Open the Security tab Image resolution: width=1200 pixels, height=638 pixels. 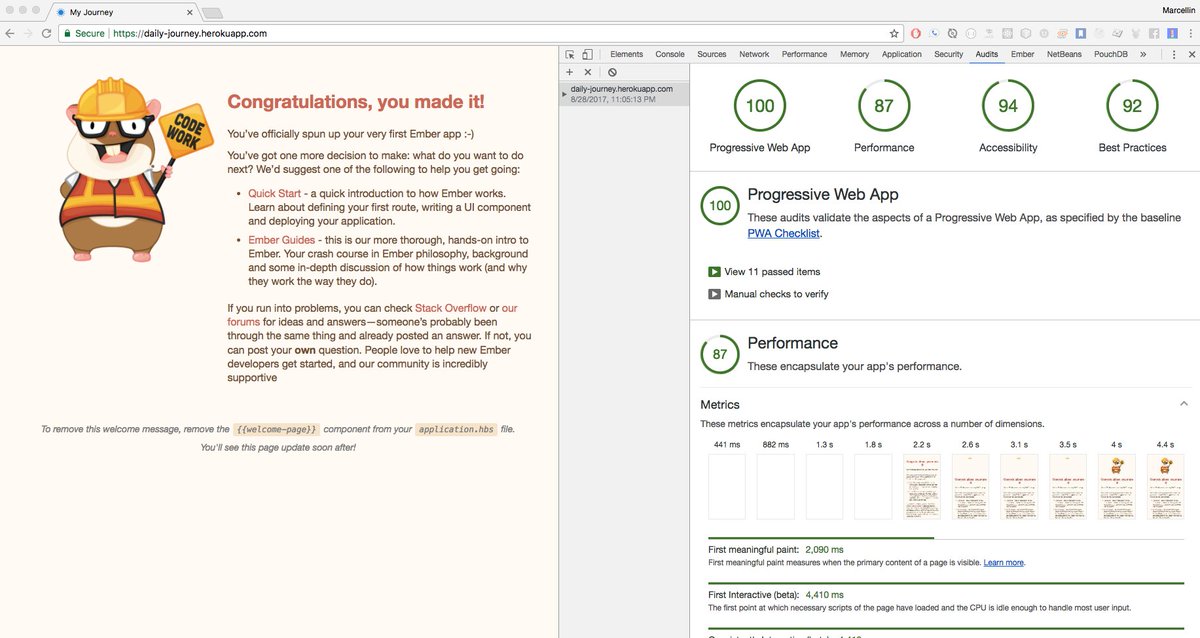pos(949,54)
